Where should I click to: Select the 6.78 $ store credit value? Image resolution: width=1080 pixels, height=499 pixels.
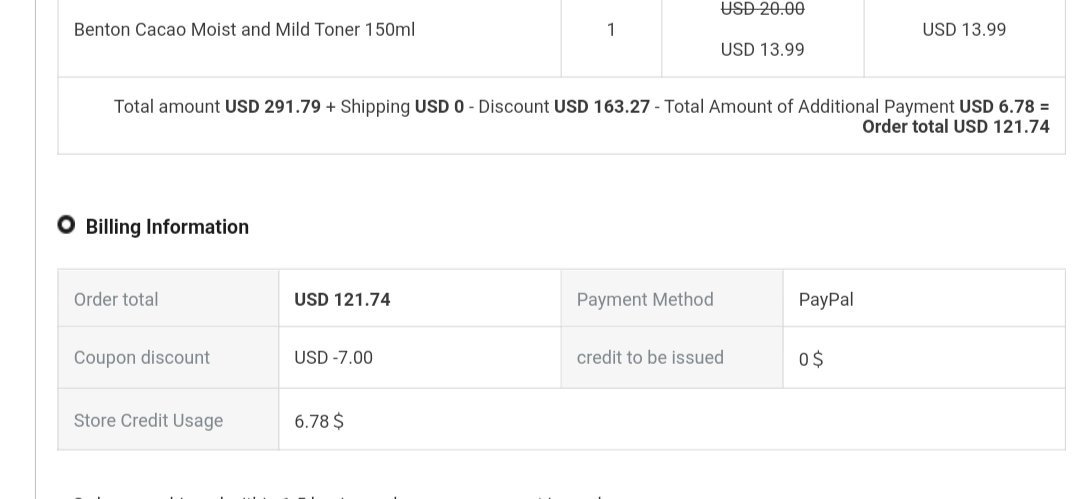tap(319, 422)
